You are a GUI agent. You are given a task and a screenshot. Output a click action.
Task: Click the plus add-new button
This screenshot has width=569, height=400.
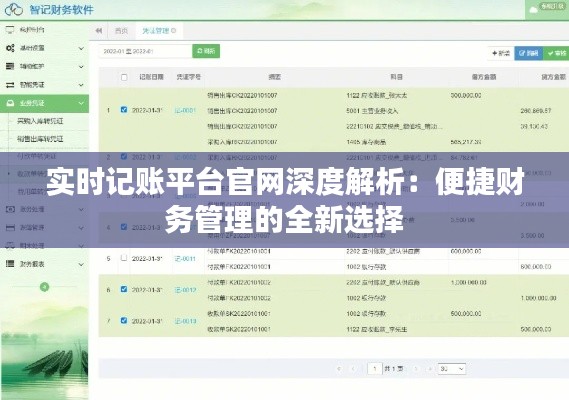[x=501, y=53]
